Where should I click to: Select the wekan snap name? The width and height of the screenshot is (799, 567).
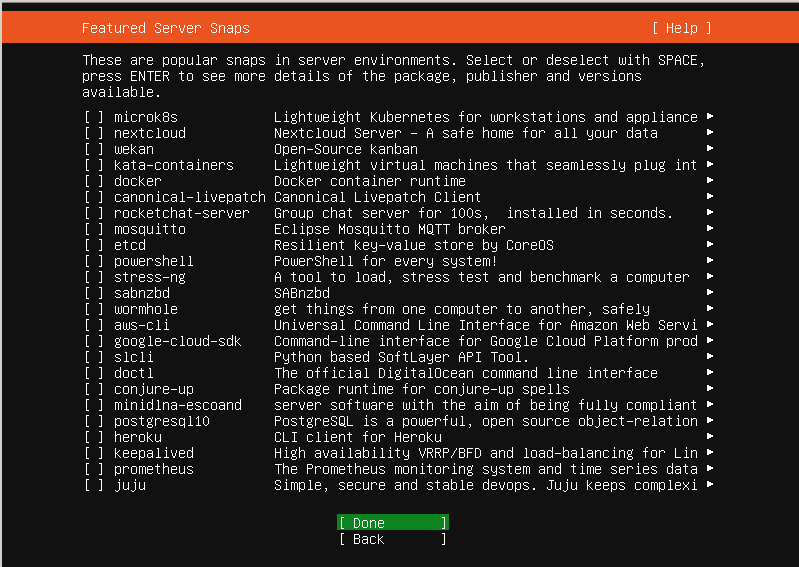[x=134, y=149]
